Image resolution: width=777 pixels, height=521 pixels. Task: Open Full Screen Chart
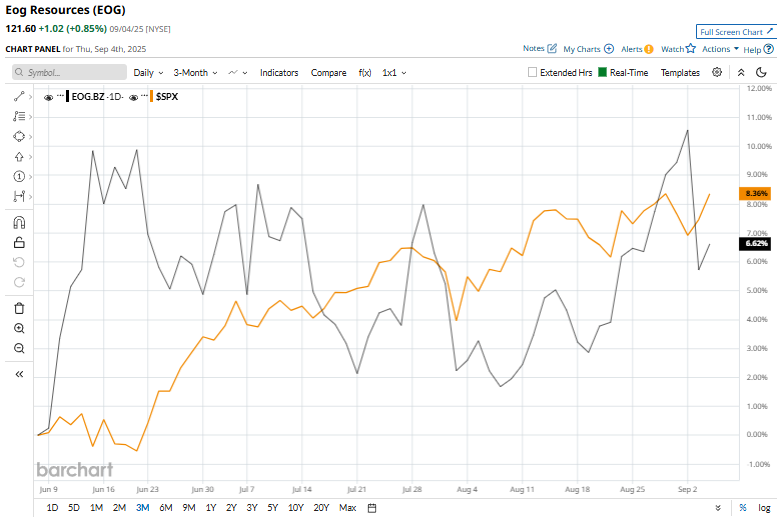[736, 32]
